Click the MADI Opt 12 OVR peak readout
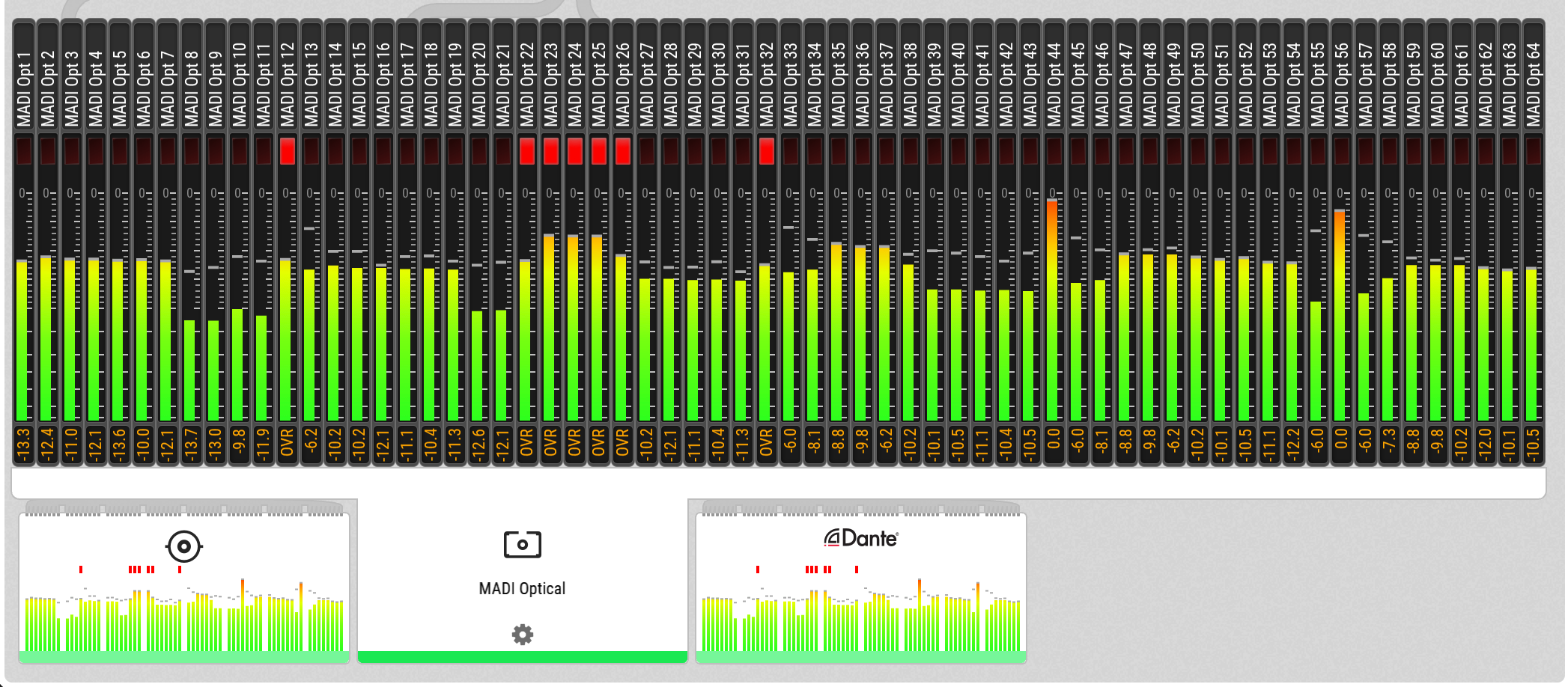 [x=287, y=445]
